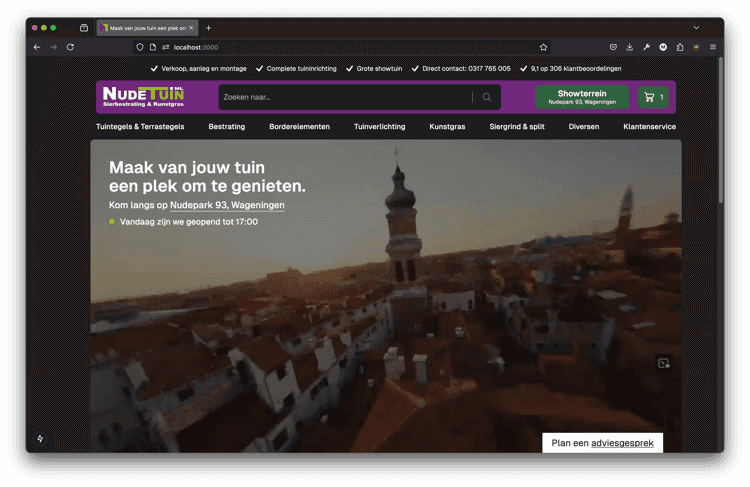This screenshot has width=750, height=487.
Task: Click the search magnifier icon
Action: [x=487, y=97]
